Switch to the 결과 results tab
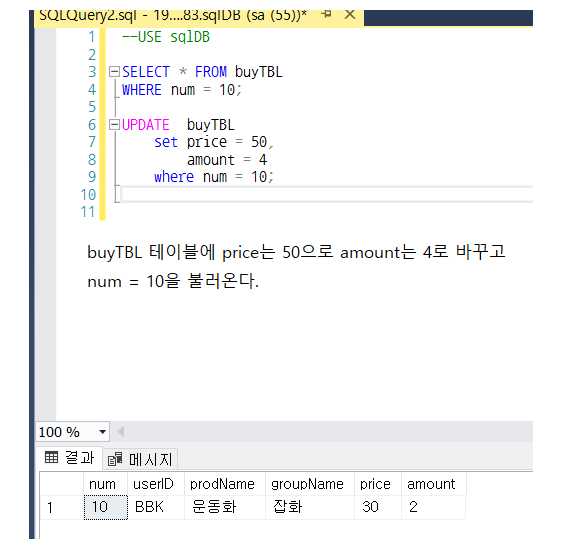 [x=69, y=458]
